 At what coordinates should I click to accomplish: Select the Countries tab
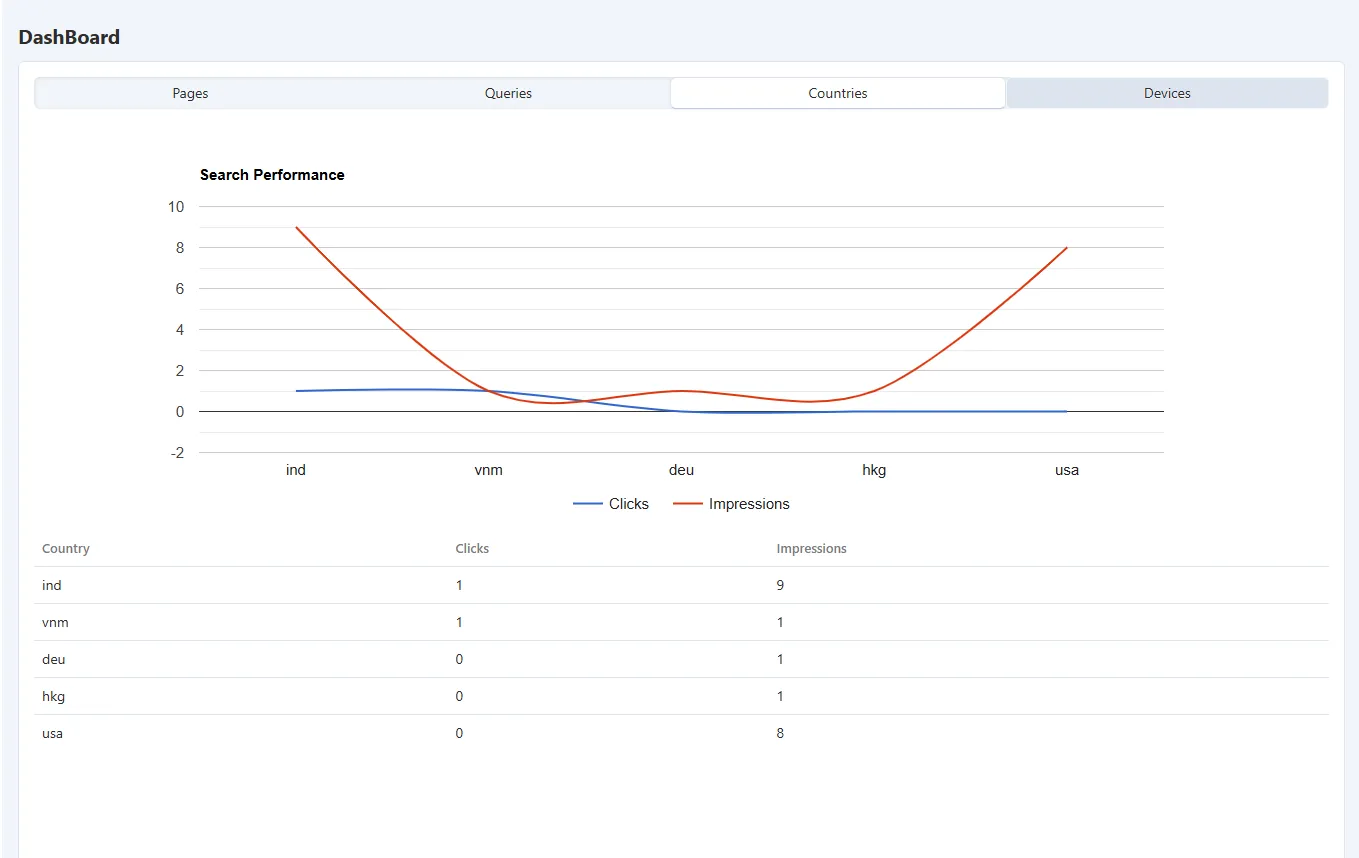838,93
